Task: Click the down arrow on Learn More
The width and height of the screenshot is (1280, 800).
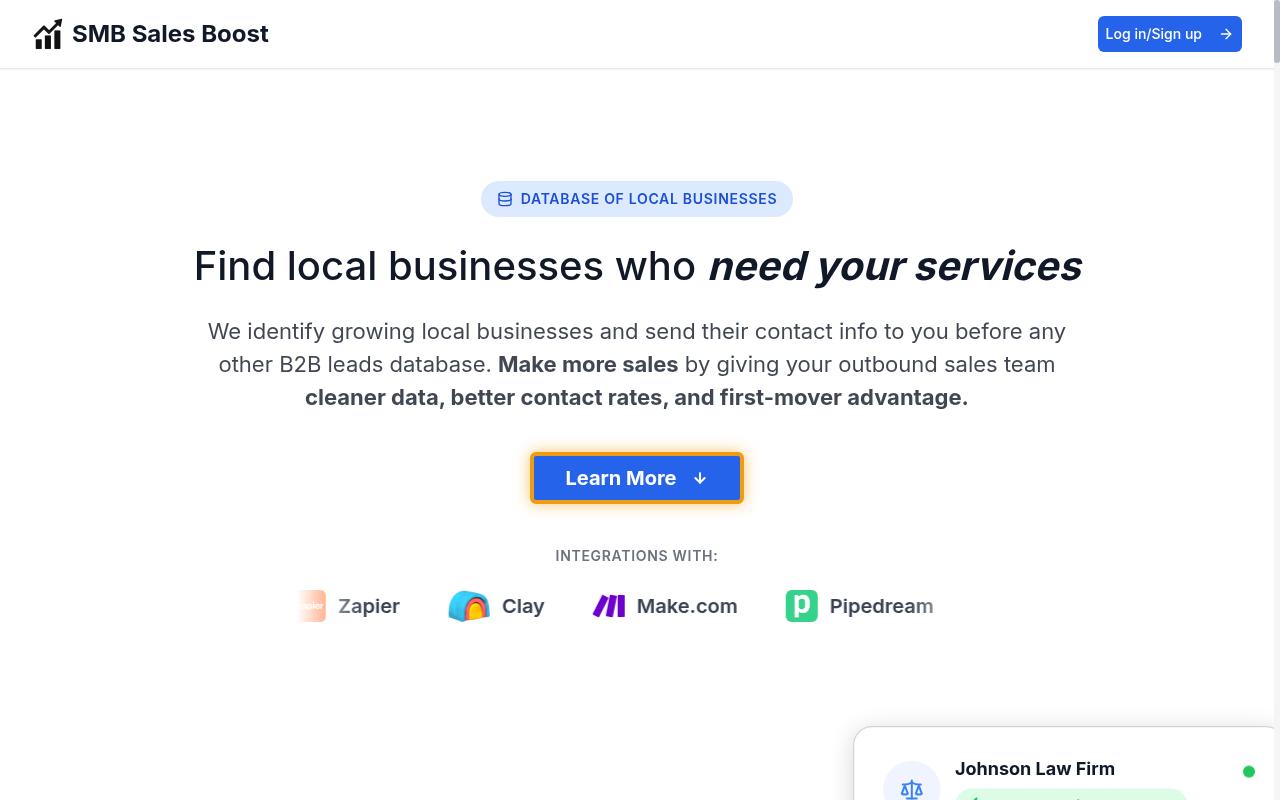Action: pyautogui.click(x=700, y=478)
